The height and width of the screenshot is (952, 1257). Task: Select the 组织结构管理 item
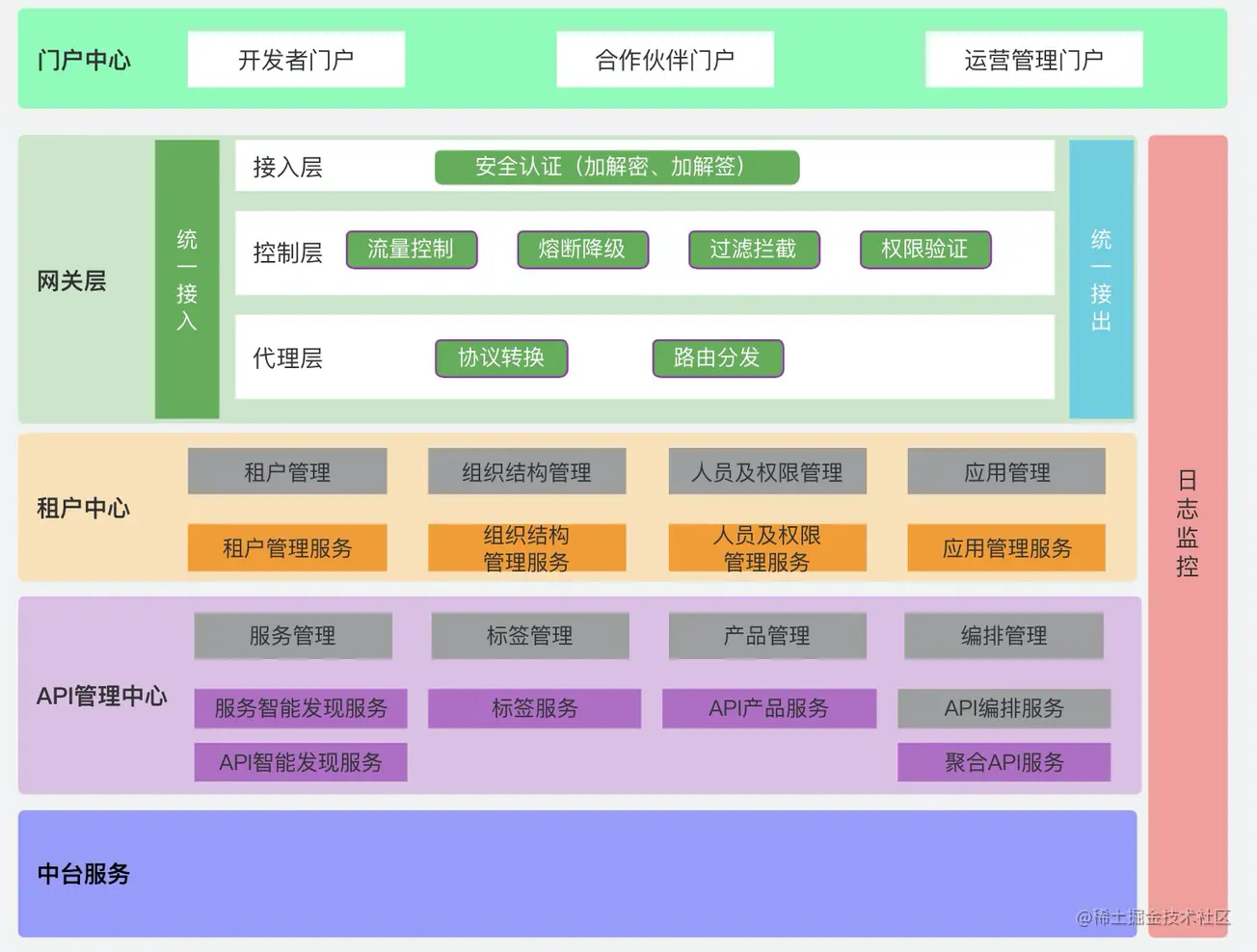pos(527,471)
